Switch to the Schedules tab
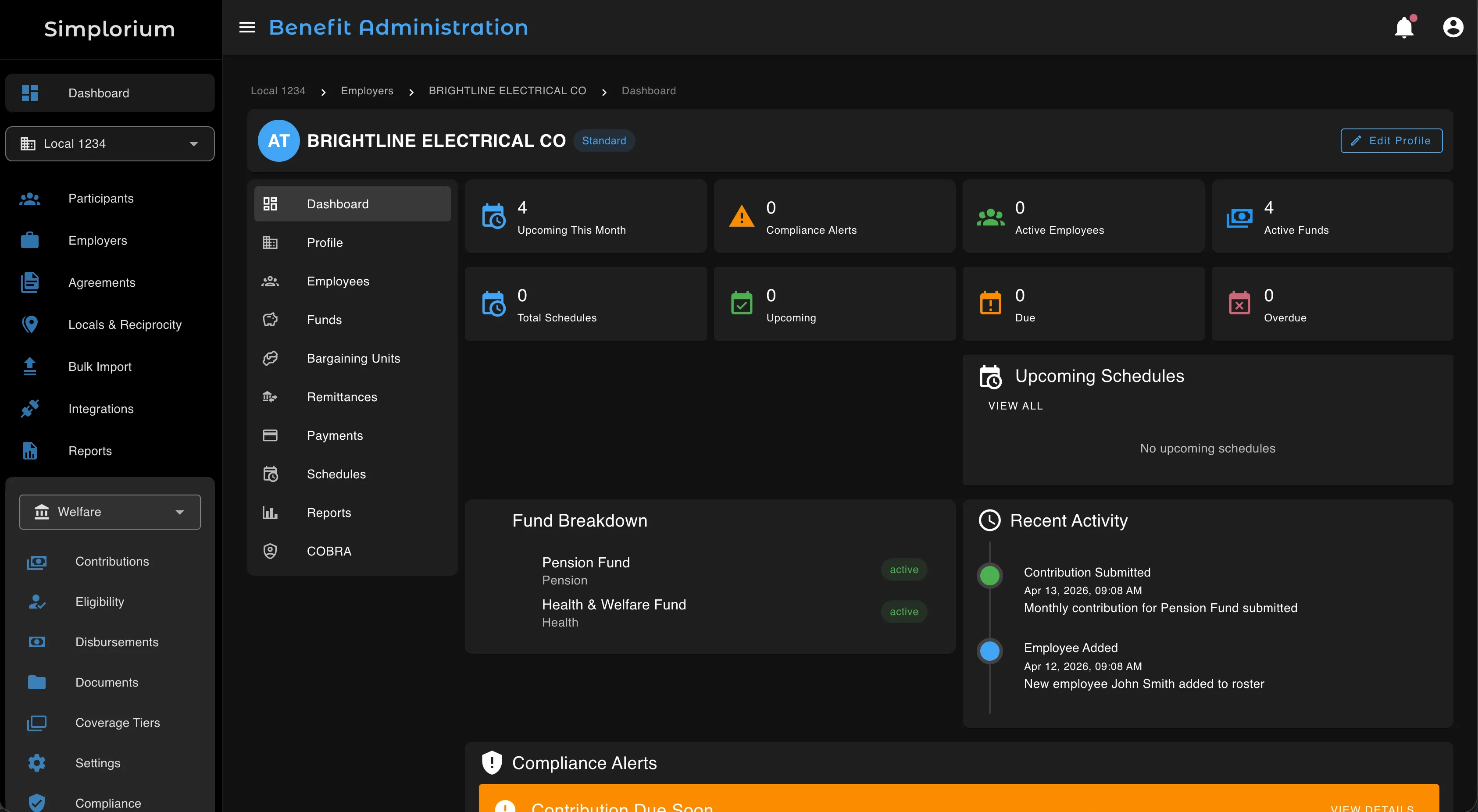The image size is (1478, 812). click(336, 474)
